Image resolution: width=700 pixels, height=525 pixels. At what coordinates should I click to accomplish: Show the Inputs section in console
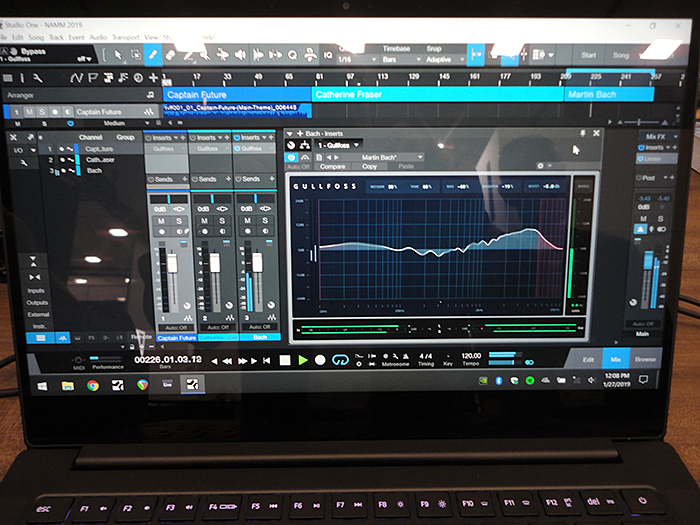36,291
